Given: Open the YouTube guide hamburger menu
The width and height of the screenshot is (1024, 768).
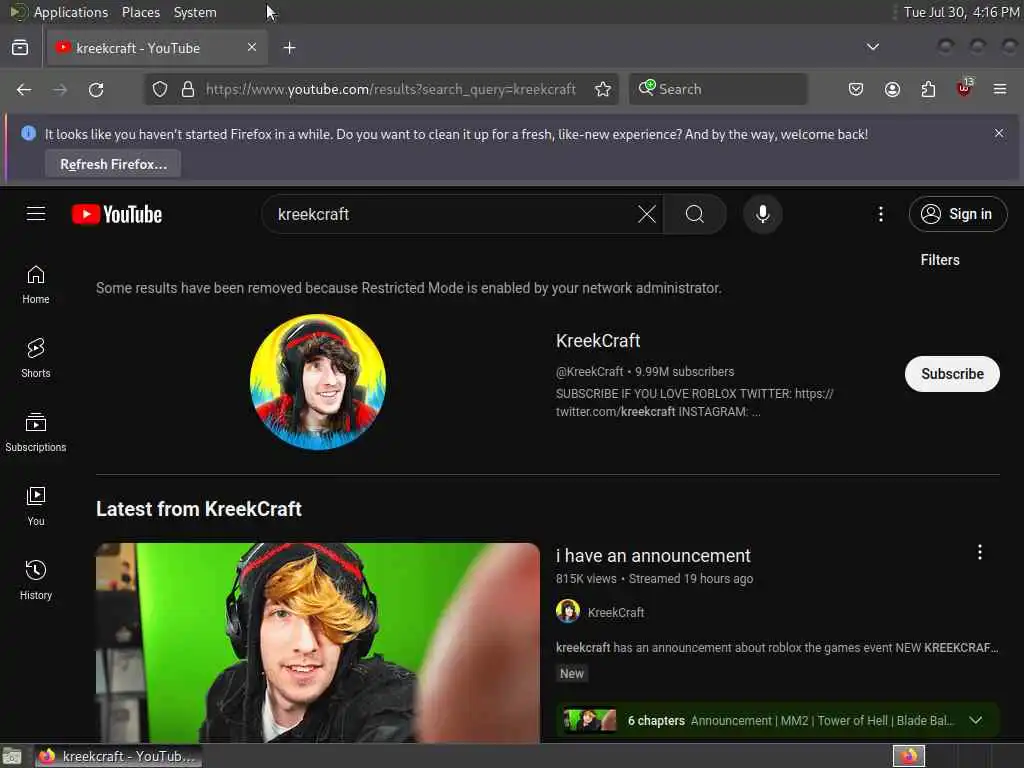Looking at the screenshot, I should tap(36, 214).
